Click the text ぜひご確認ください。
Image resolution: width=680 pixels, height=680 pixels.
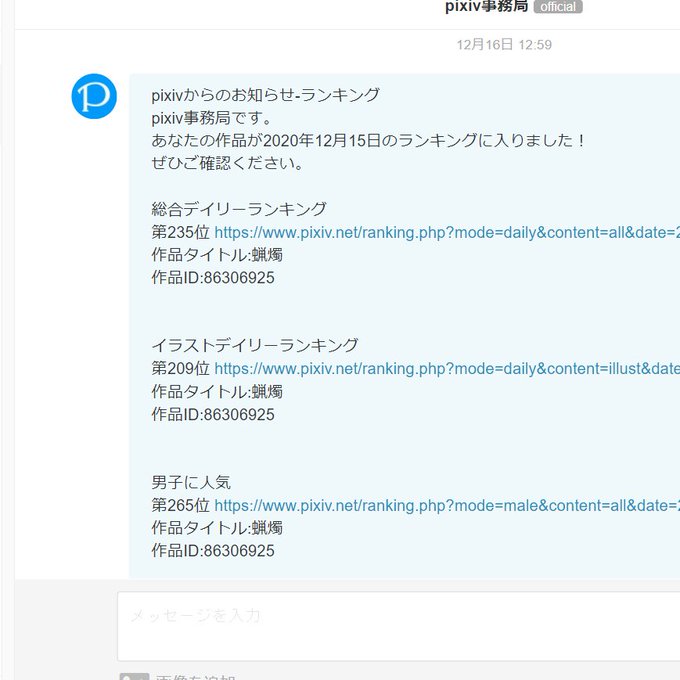point(228,163)
